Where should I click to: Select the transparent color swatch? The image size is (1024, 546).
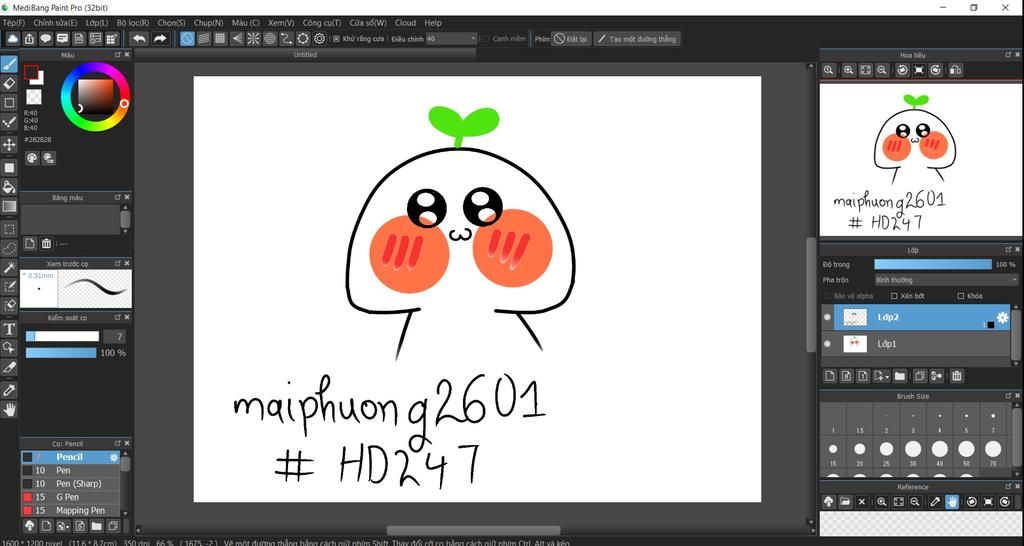(x=33, y=97)
